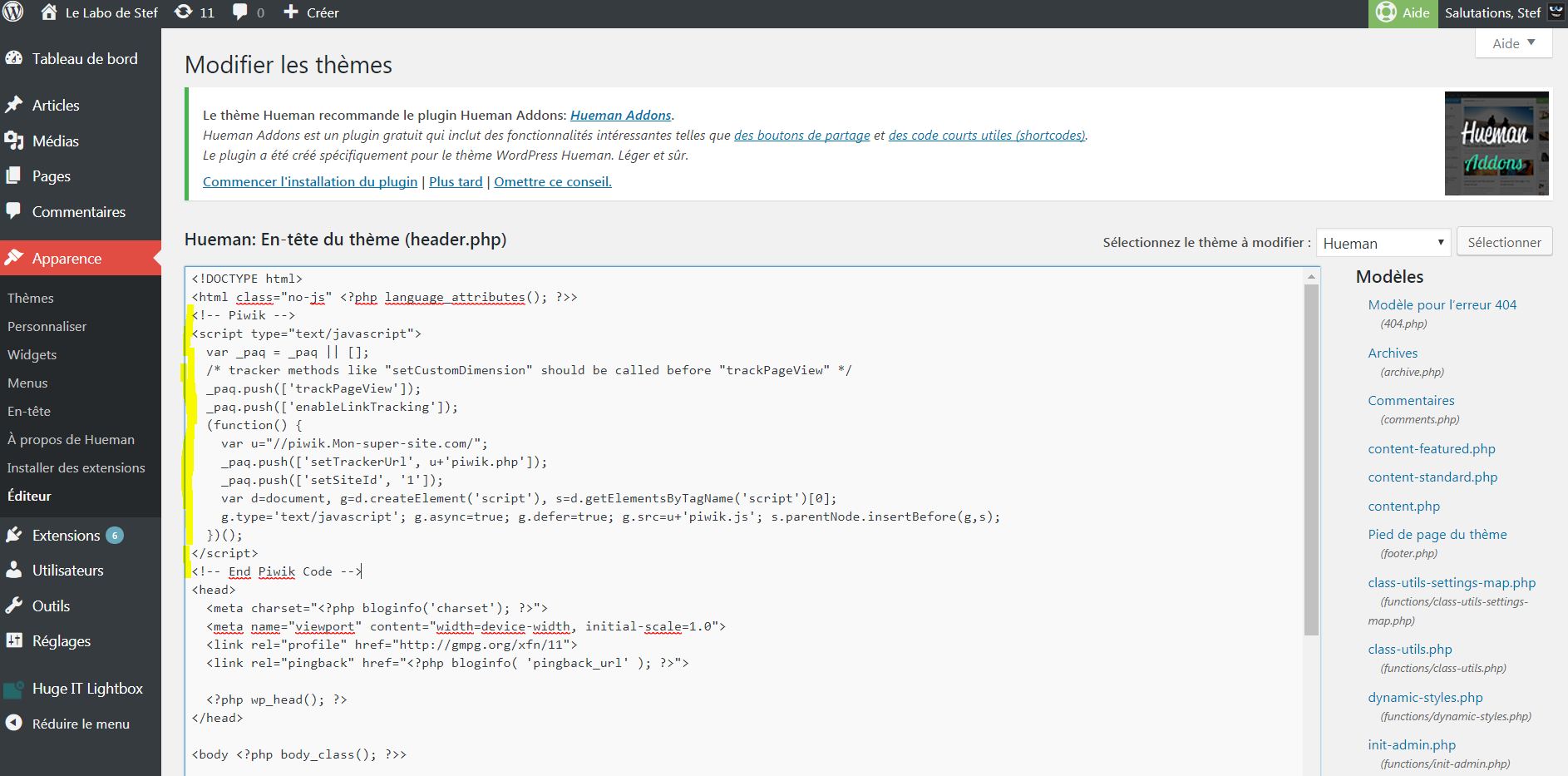The image size is (1568, 776).
Task: Click the Outils wrench icon
Action: tap(14, 605)
